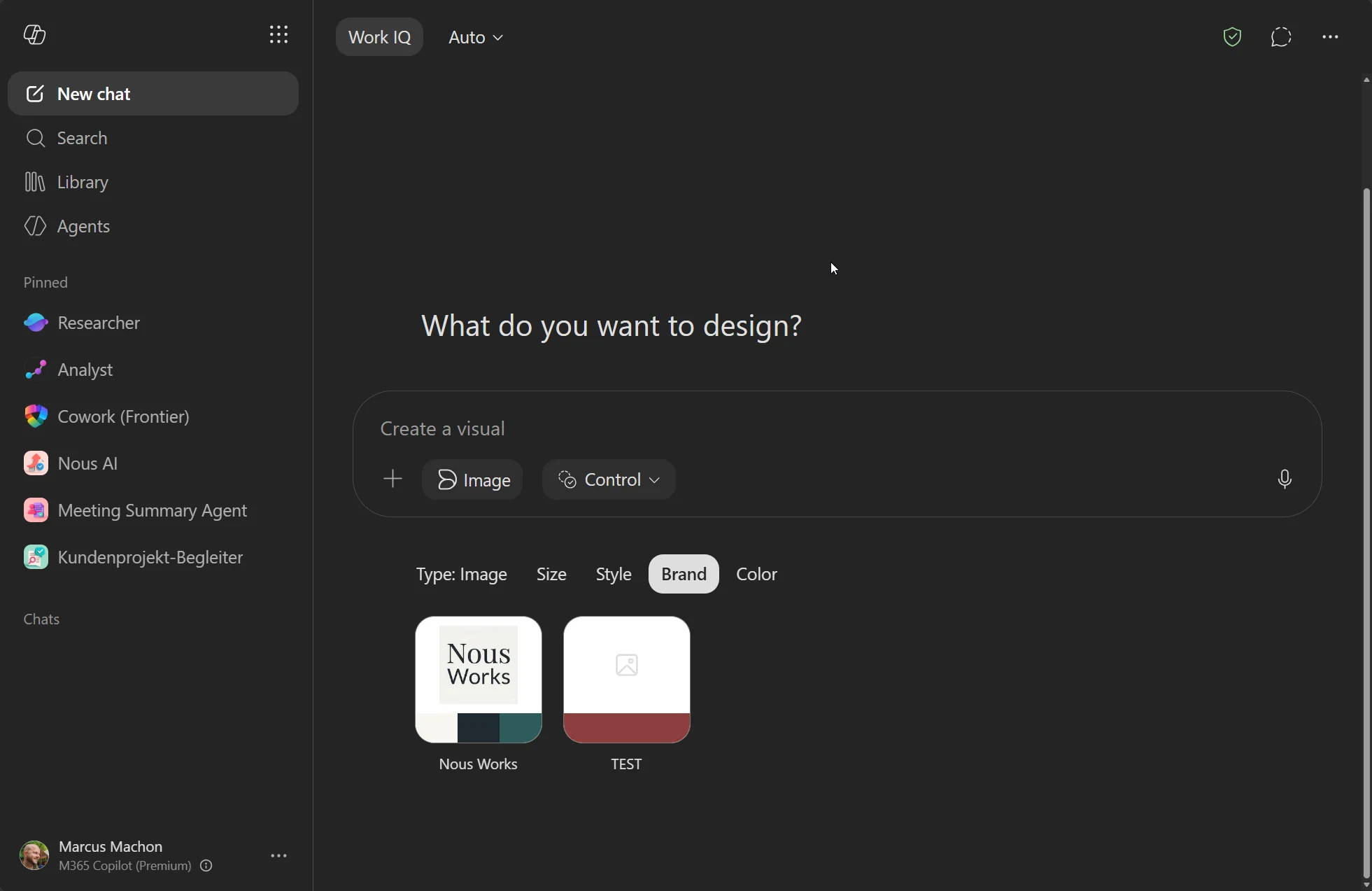Viewport: 1372px width, 891px height.
Task: Toggle the Image mode chip
Action: (472, 479)
